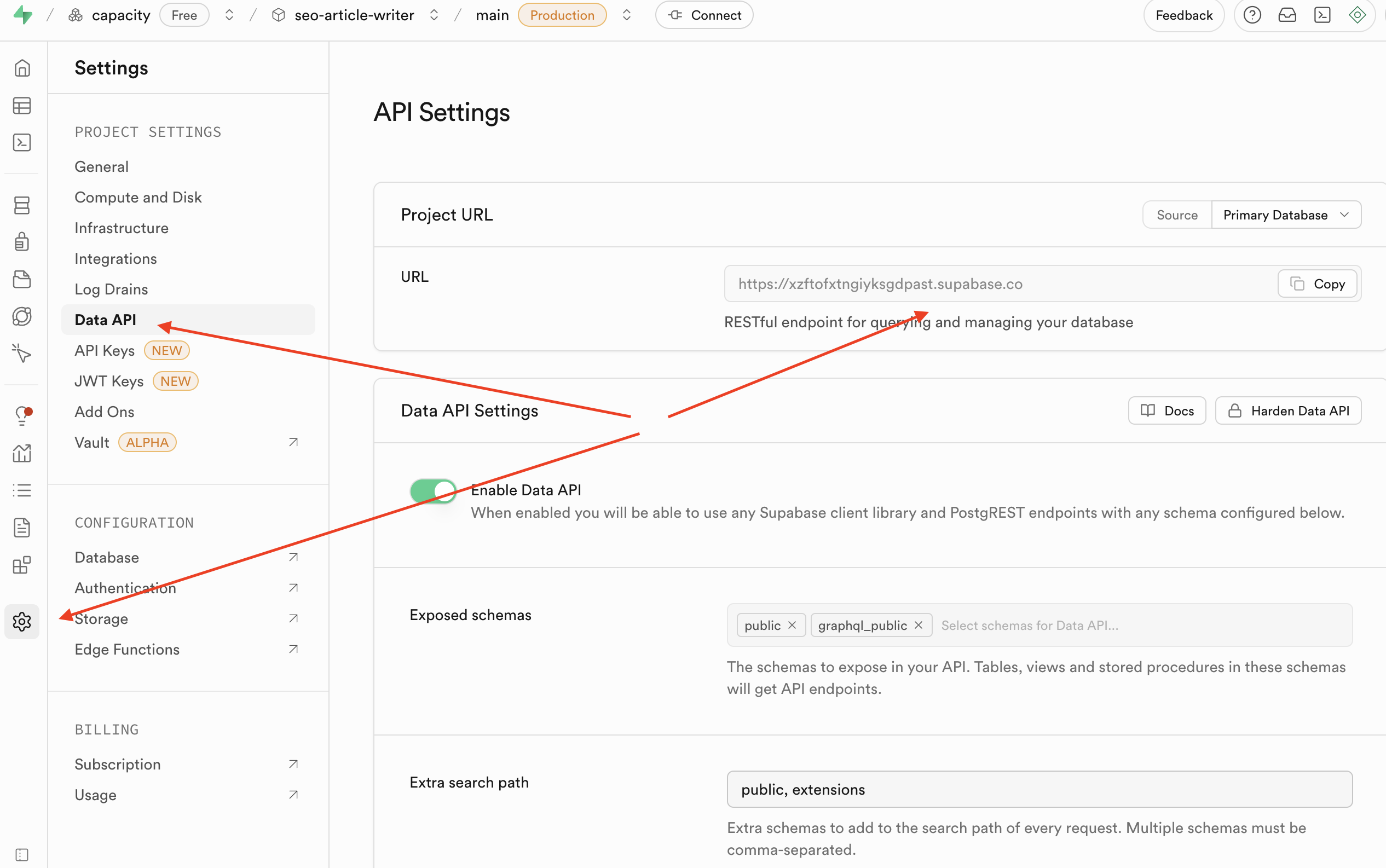Expand the seo-article-writer project switcher
The image size is (1386, 868).
click(434, 15)
